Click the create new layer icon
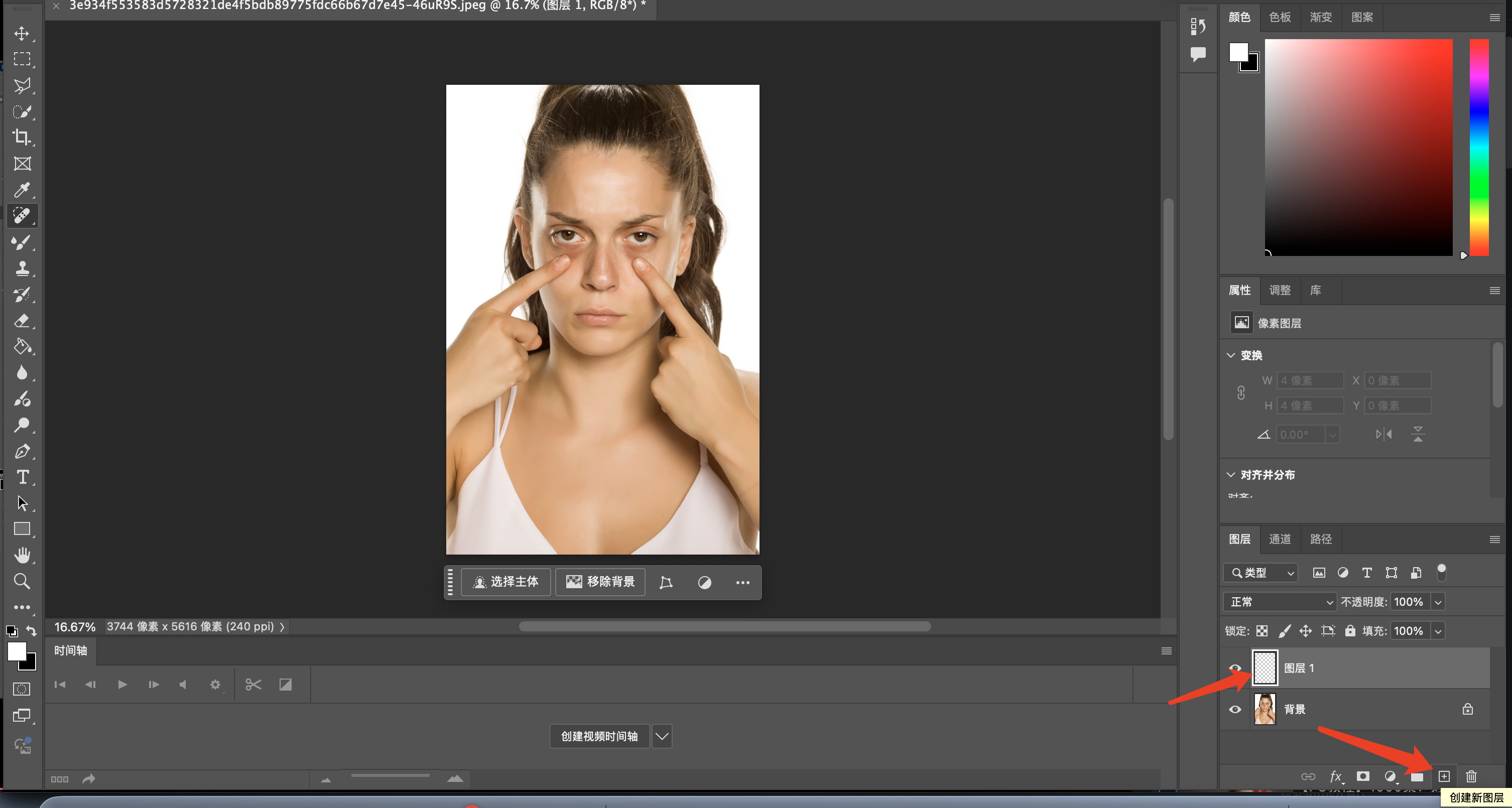 [1444, 776]
